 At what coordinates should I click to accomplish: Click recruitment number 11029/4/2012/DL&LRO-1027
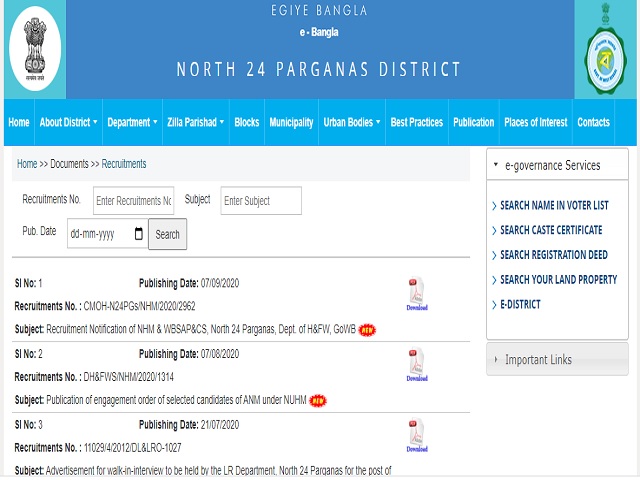132,448
